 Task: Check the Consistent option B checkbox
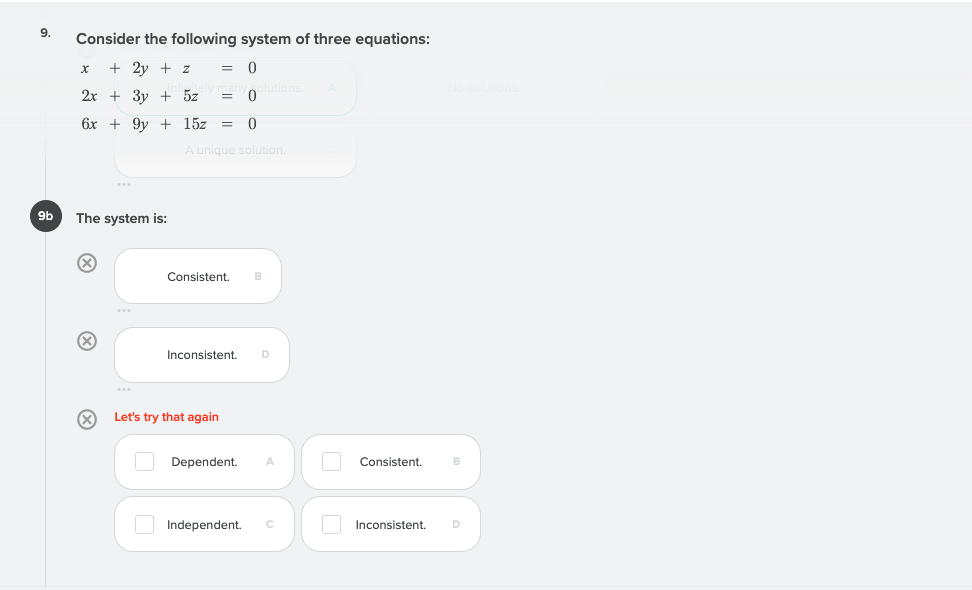coord(330,461)
